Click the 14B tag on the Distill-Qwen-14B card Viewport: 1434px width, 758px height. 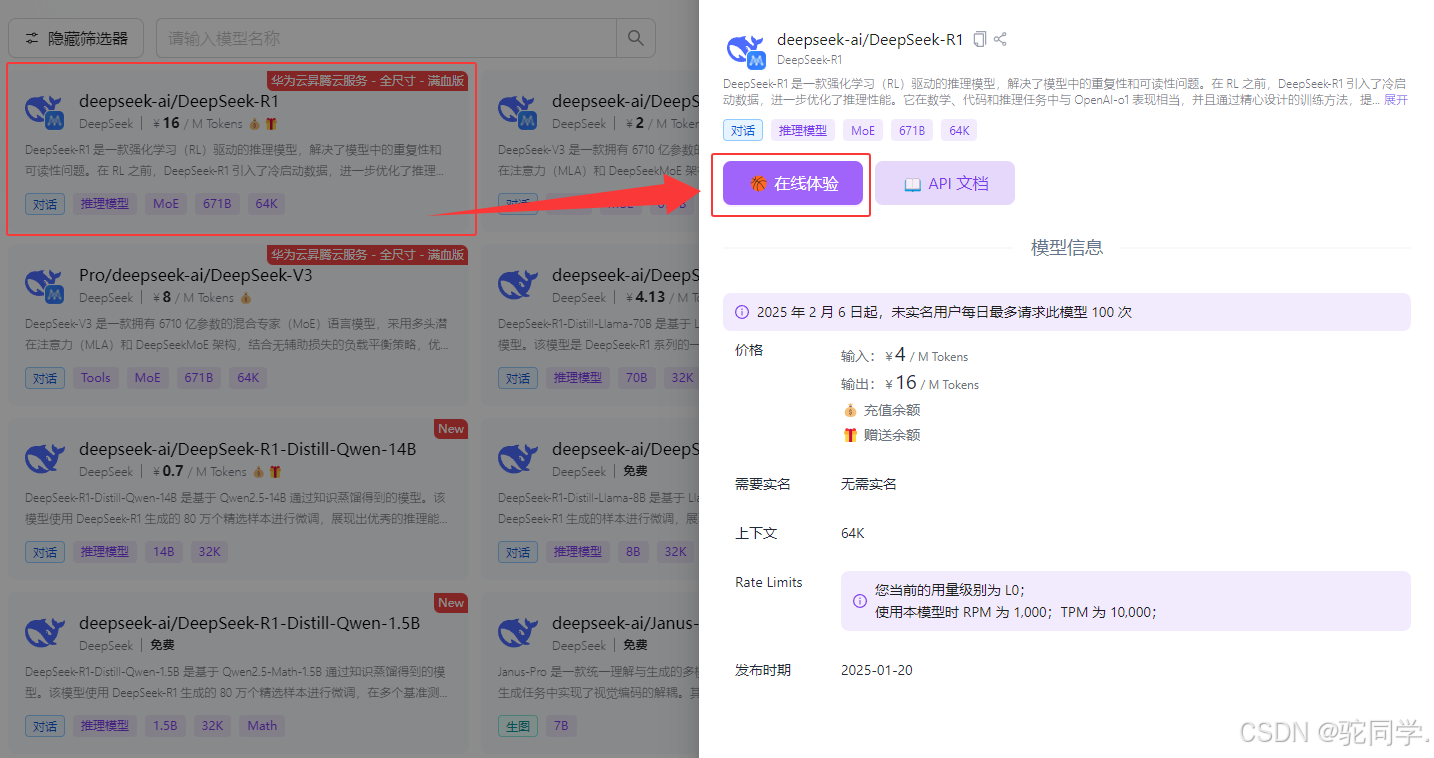[x=164, y=552]
